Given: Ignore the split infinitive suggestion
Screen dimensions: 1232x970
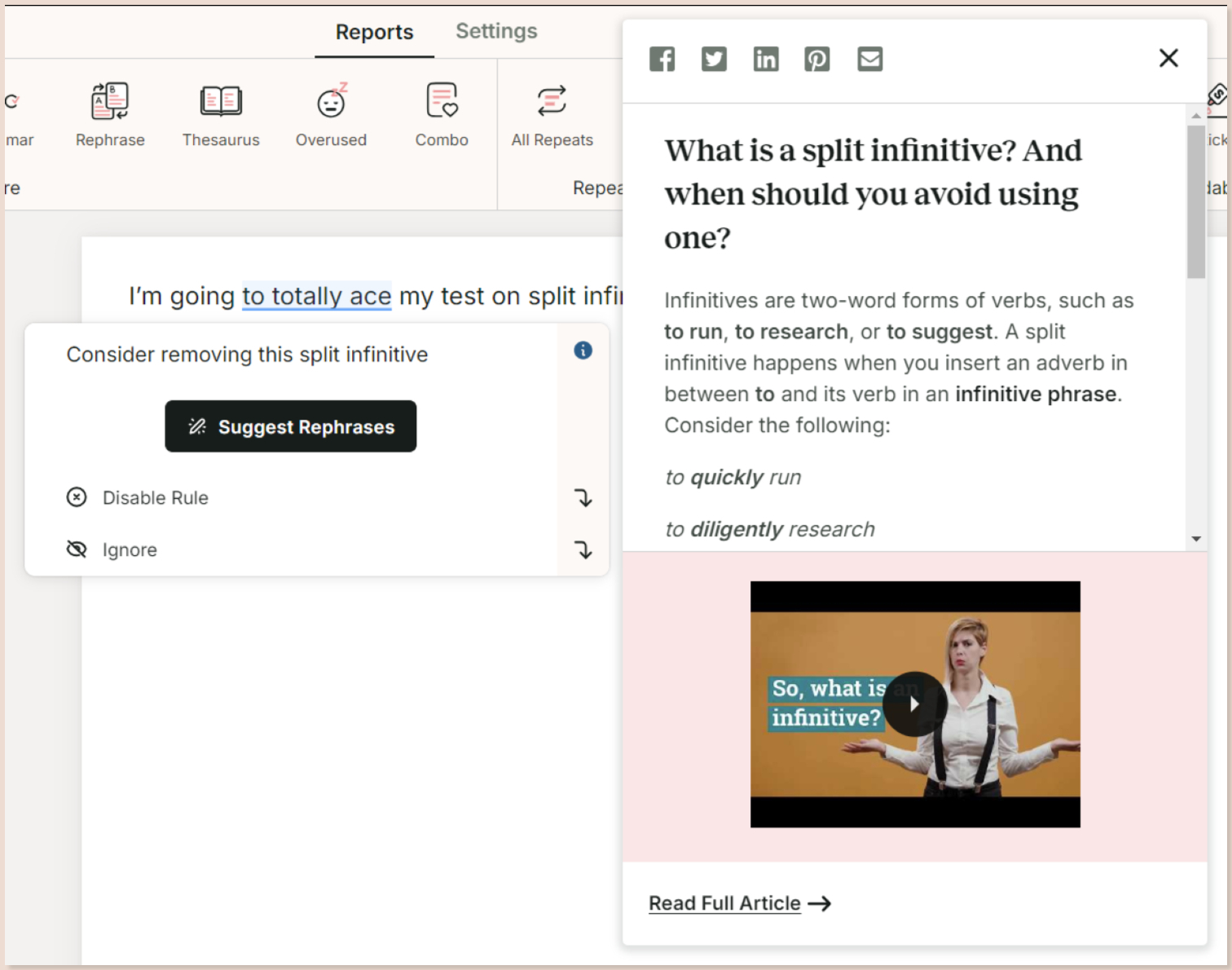Looking at the screenshot, I should pos(129,549).
